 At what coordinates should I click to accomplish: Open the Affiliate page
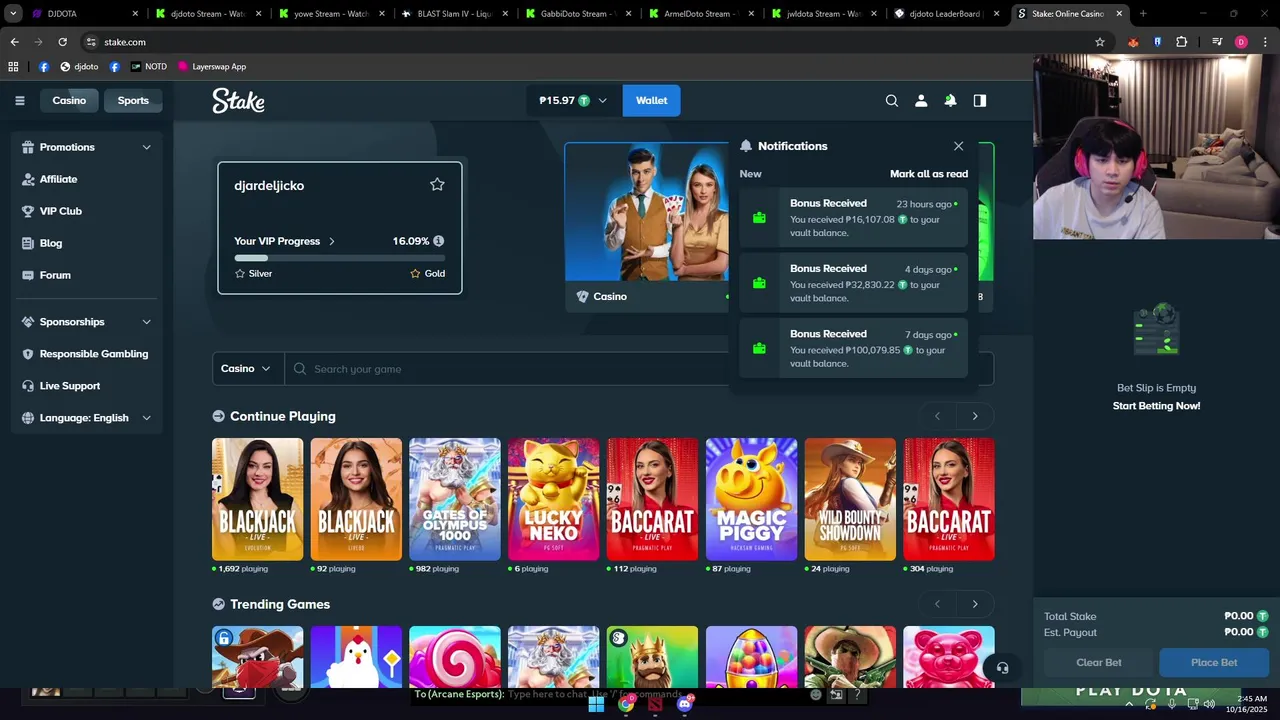point(58,179)
